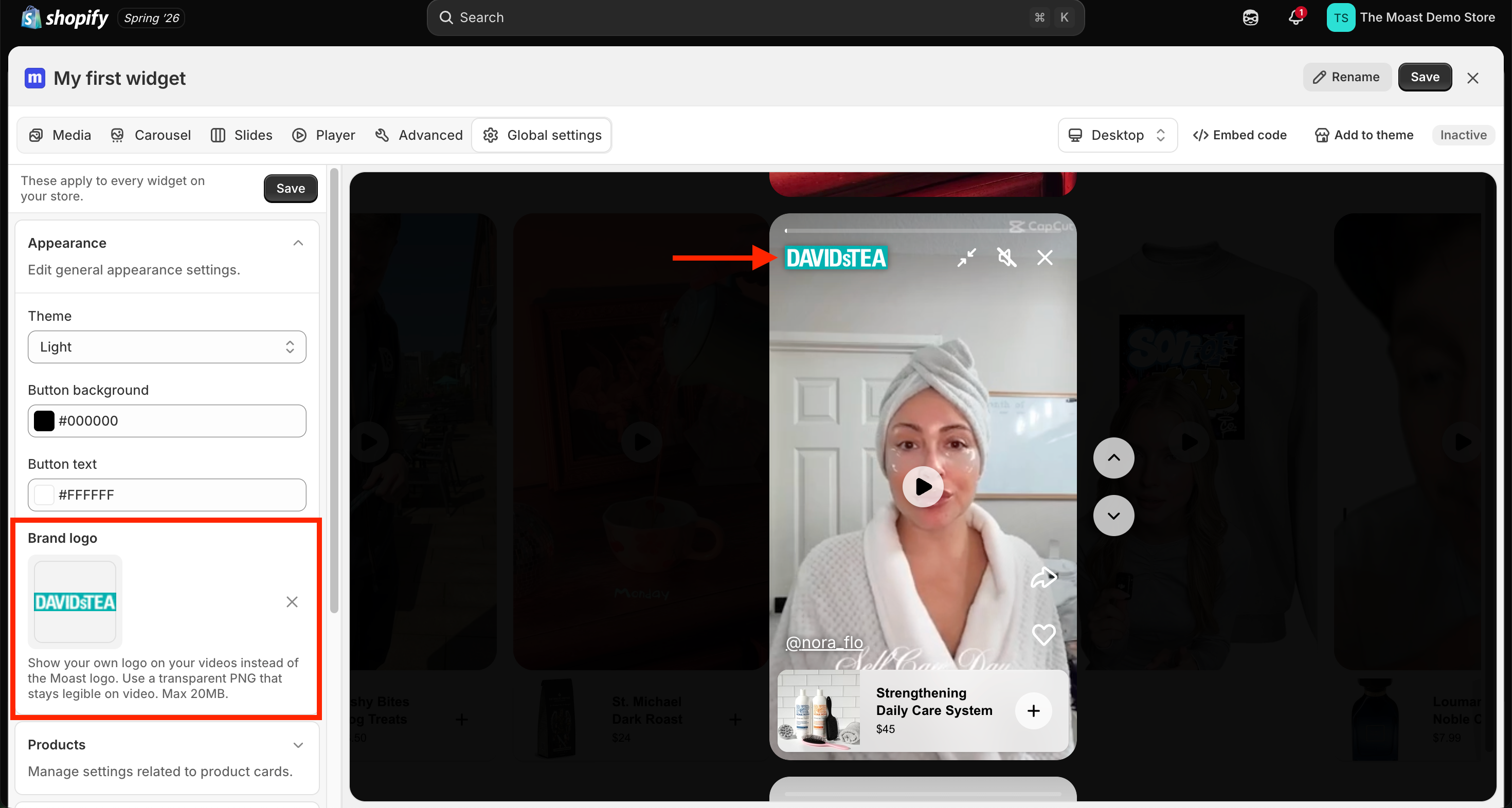Viewport: 1512px width, 808px height.
Task: Close the video player popup
Action: (1045, 258)
